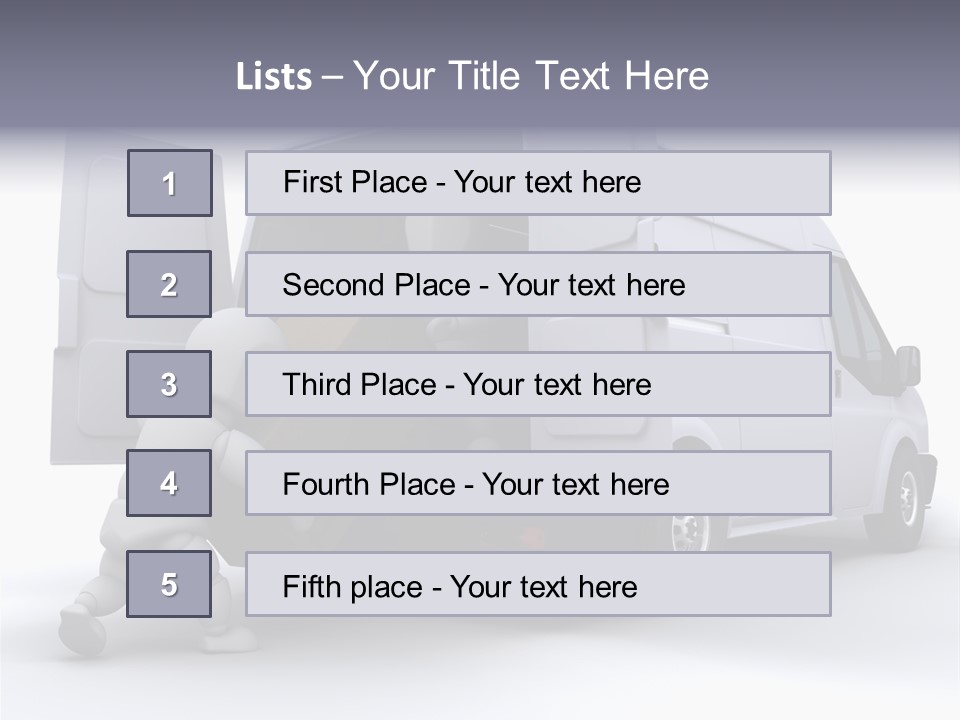Click the van's rear wheel
960x720 pixels.
point(690,530)
